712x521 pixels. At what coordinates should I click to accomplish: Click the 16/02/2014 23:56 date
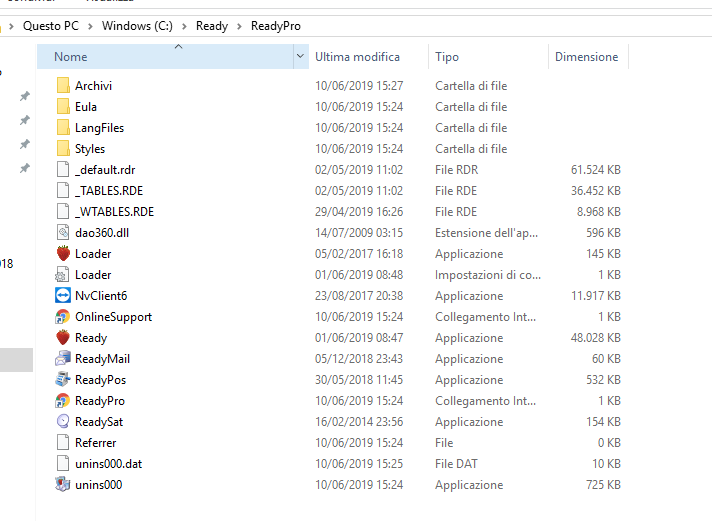tap(359, 422)
